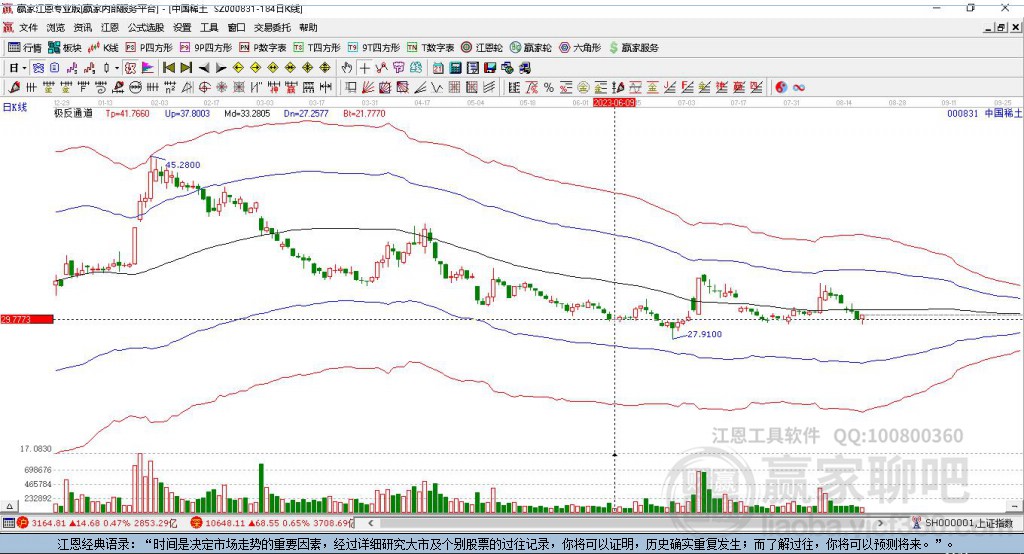Select the circled crosshair target tool

pyautogui.click(x=204, y=88)
